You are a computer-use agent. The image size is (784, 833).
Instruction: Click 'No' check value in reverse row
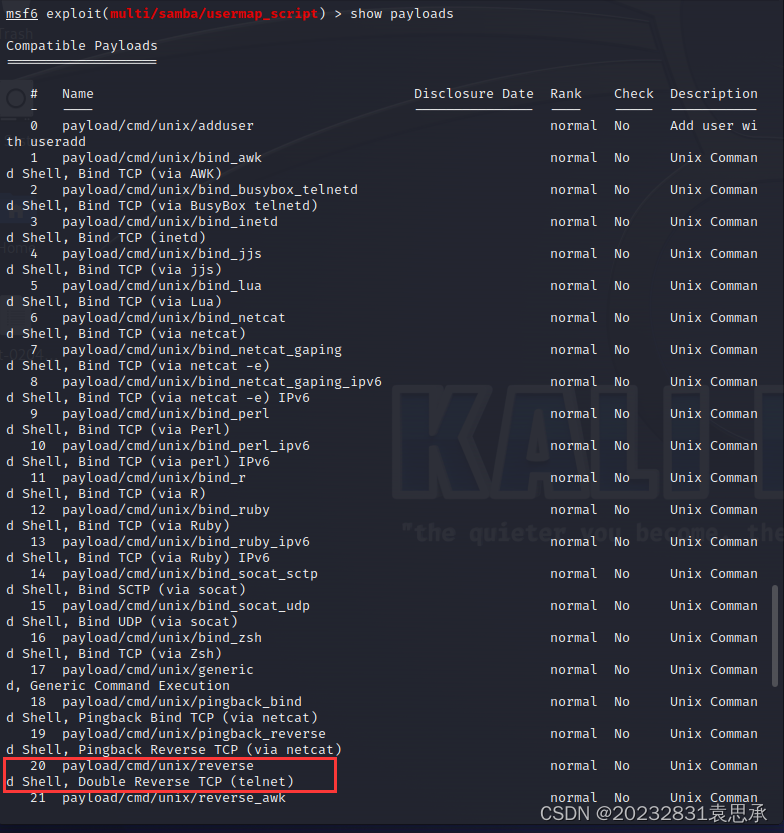(622, 766)
